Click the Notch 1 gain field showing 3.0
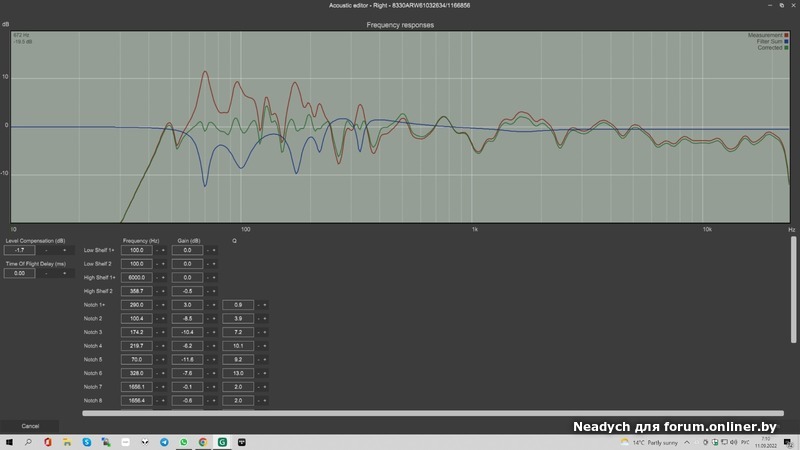The height and width of the screenshot is (450, 800). (187, 305)
